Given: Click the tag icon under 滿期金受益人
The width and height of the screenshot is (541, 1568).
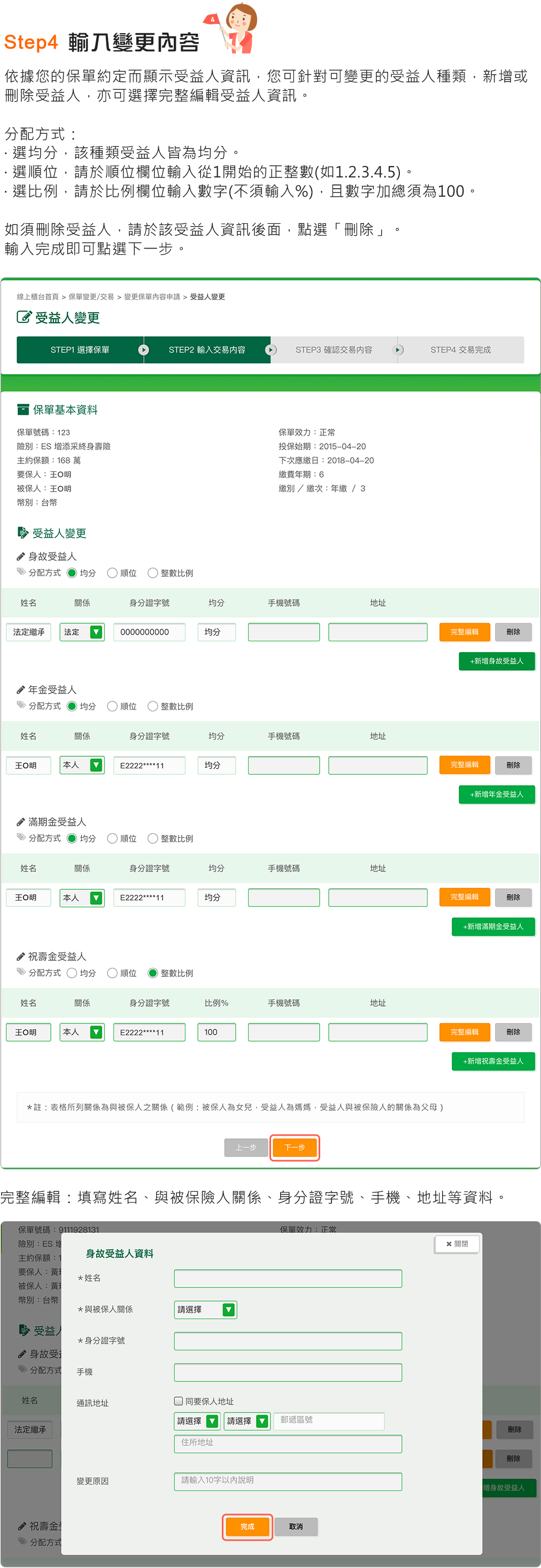Looking at the screenshot, I should point(21,837).
